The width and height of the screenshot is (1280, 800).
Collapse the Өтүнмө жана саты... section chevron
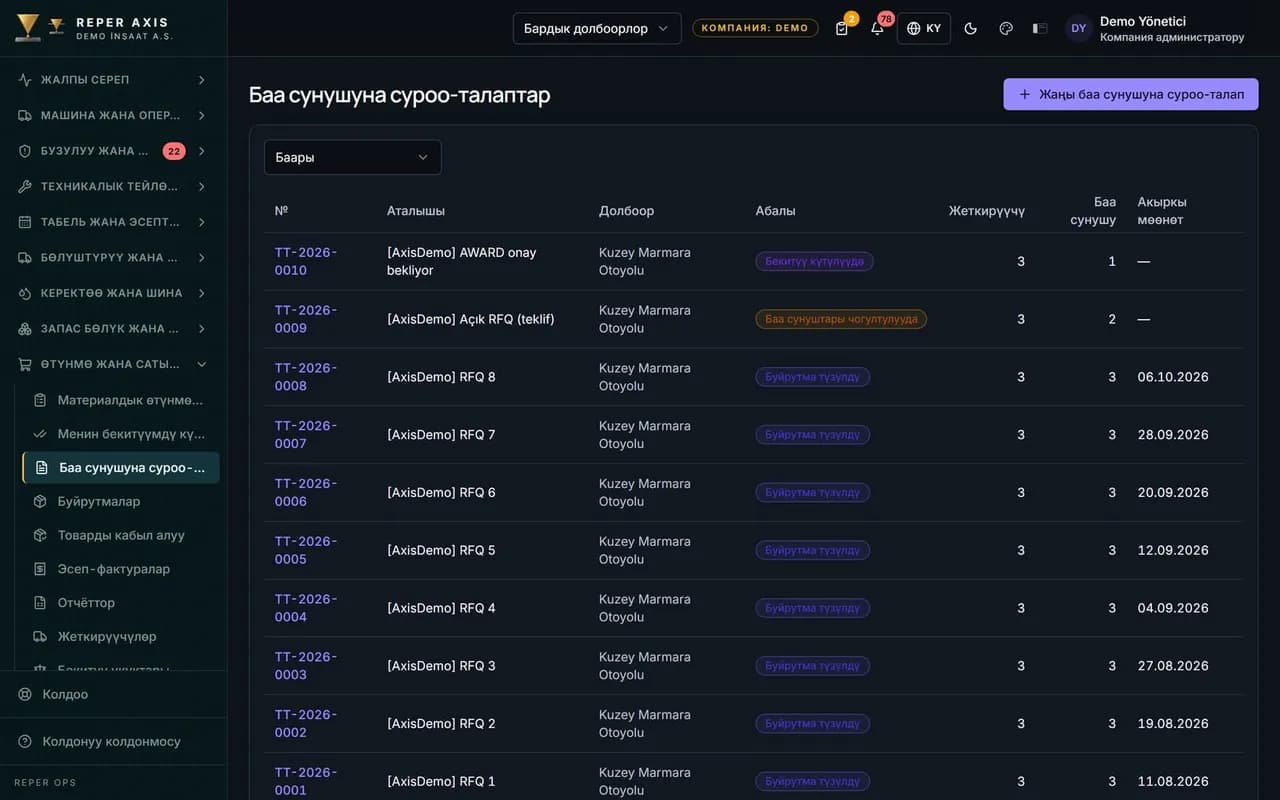(202, 364)
